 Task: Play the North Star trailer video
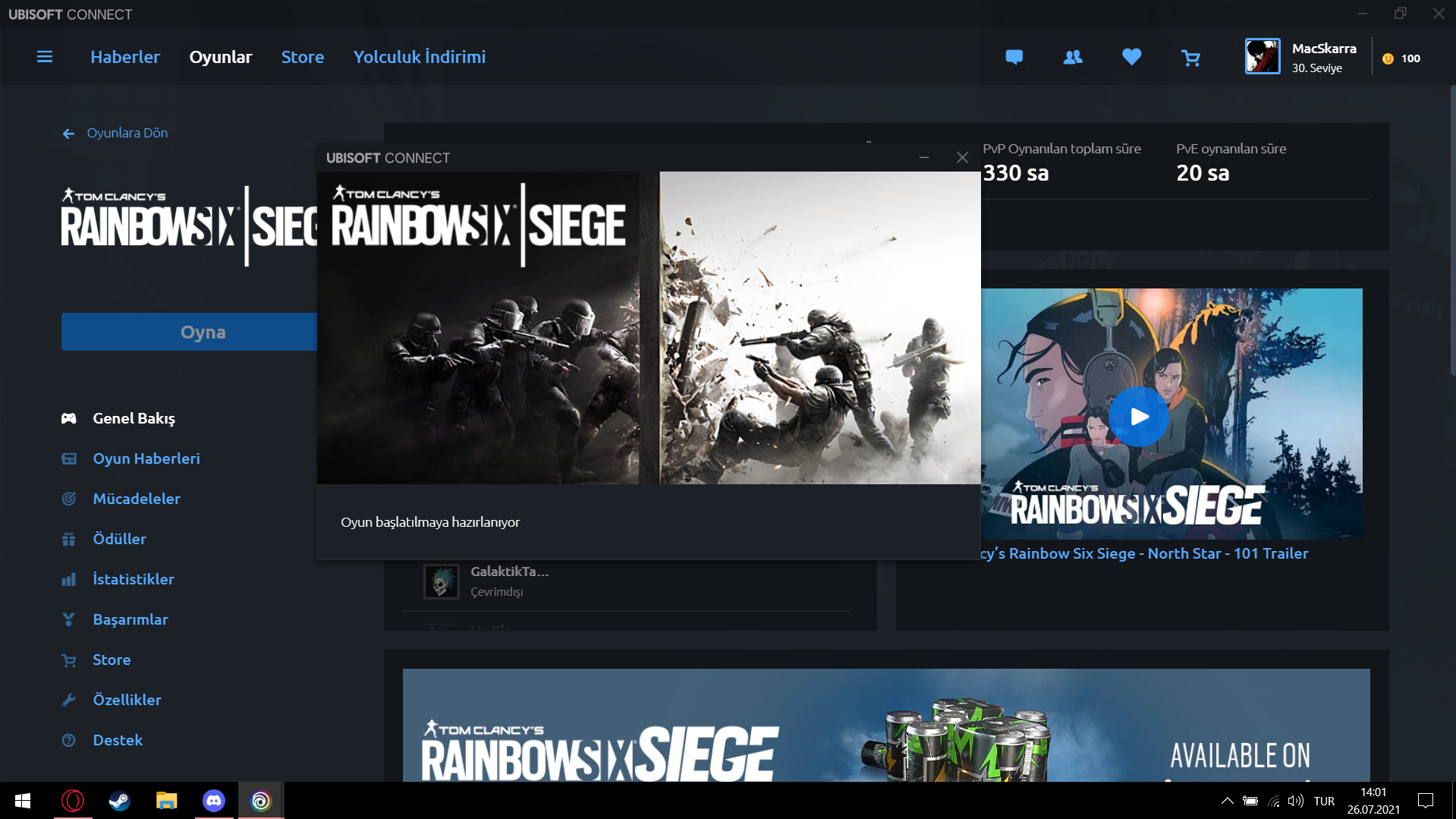pyautogui.click(x=1138, y=417)
